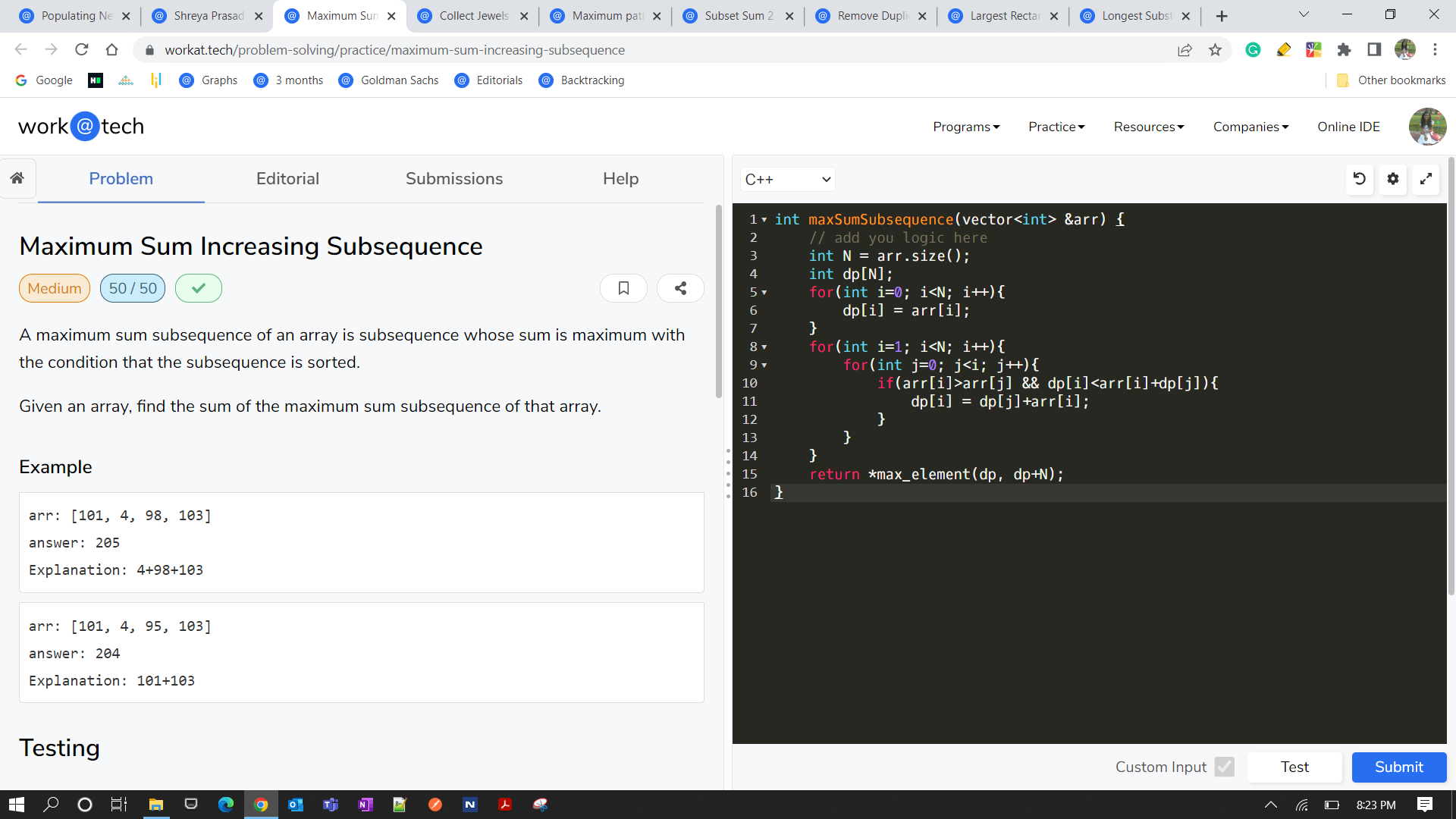Switch to Subset Sum 2 browser tab

coord(739,16)
